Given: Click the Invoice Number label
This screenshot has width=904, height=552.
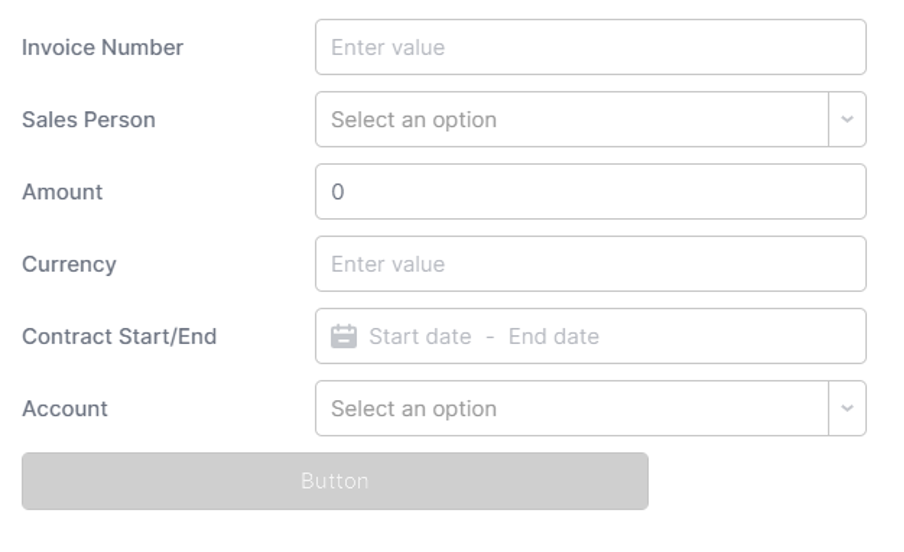Looking at the screenshot, I should click(x=103, y=47).
